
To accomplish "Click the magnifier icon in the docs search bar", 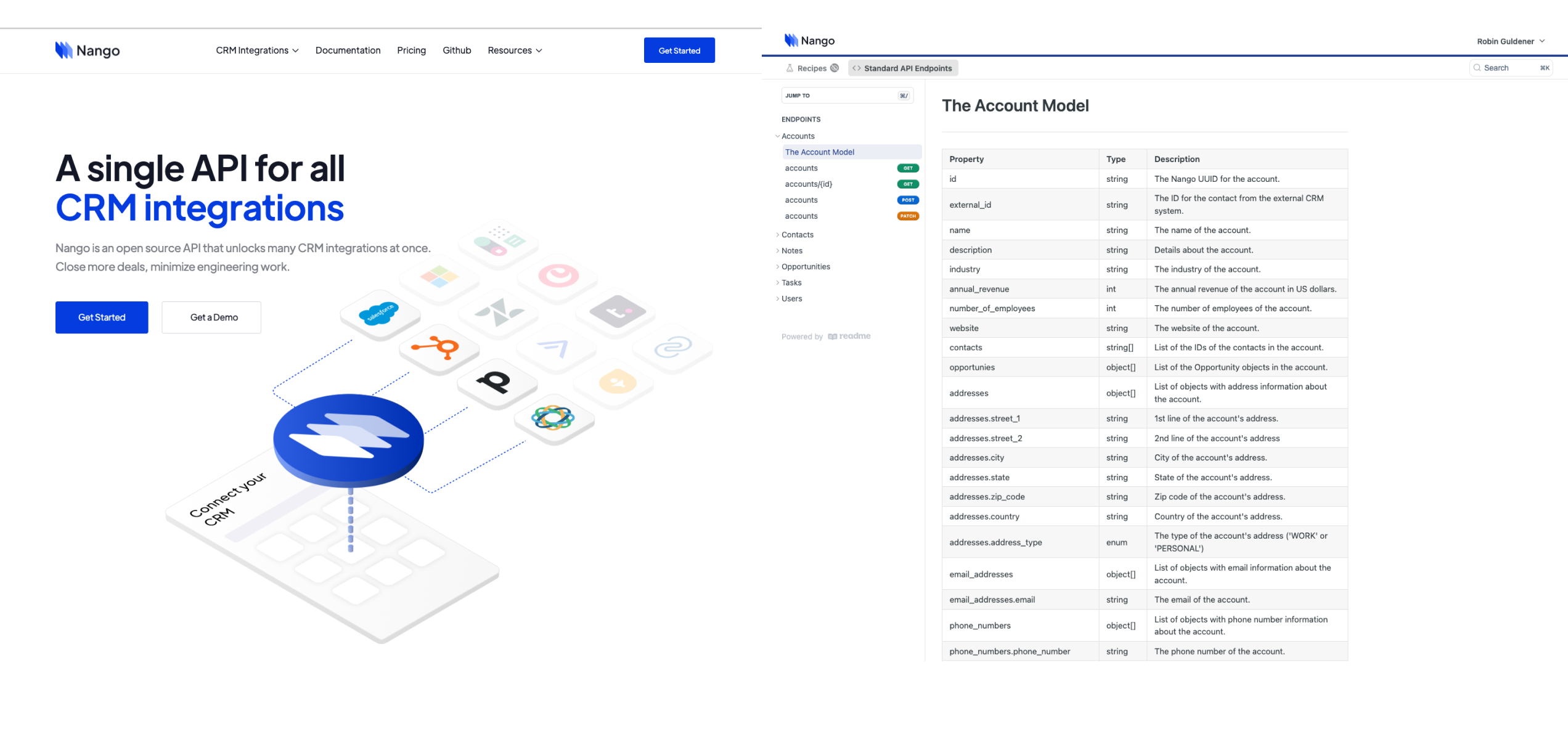I will tap(1477, 68).
